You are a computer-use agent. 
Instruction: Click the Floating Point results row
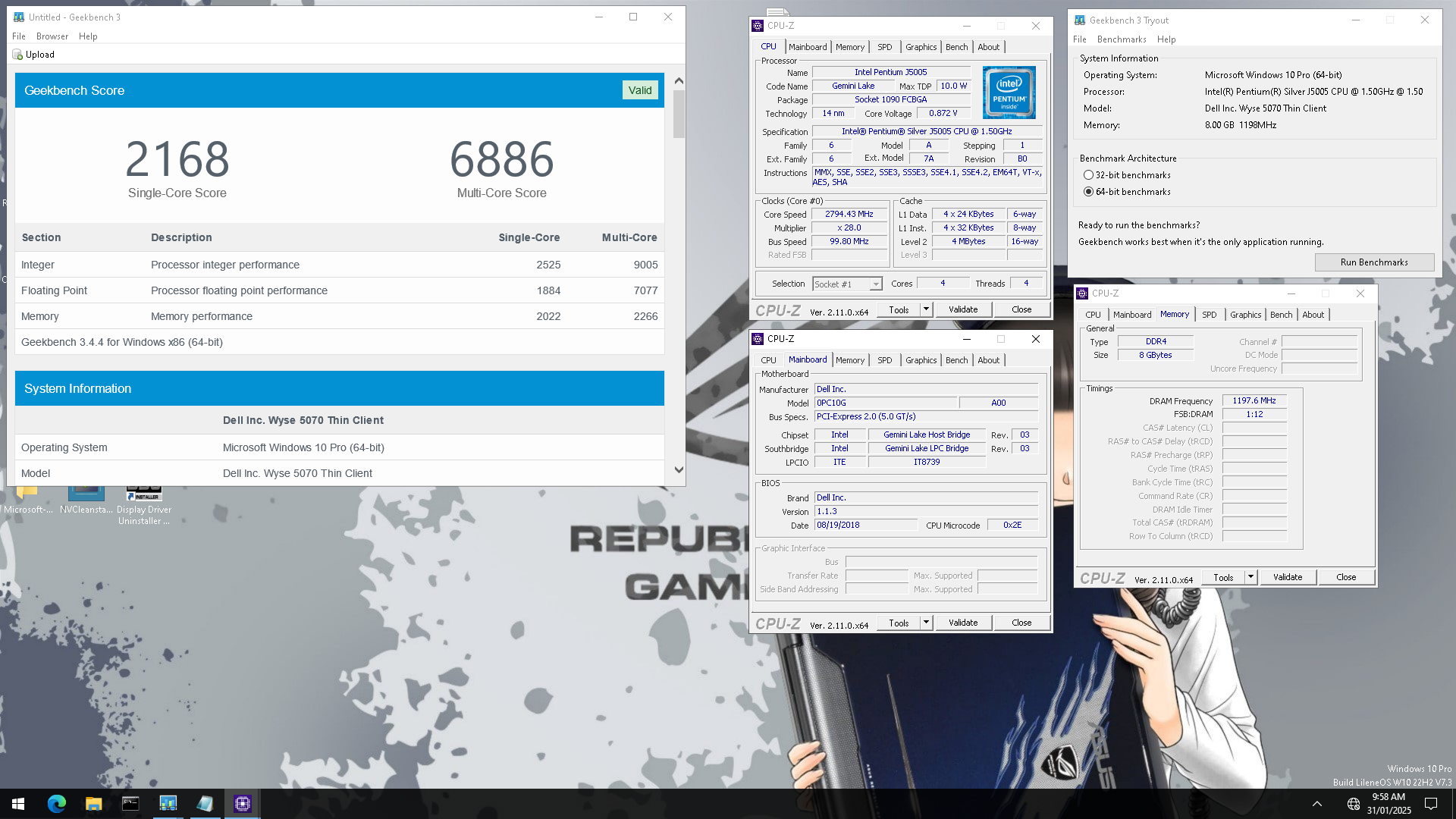click(340, 290)
